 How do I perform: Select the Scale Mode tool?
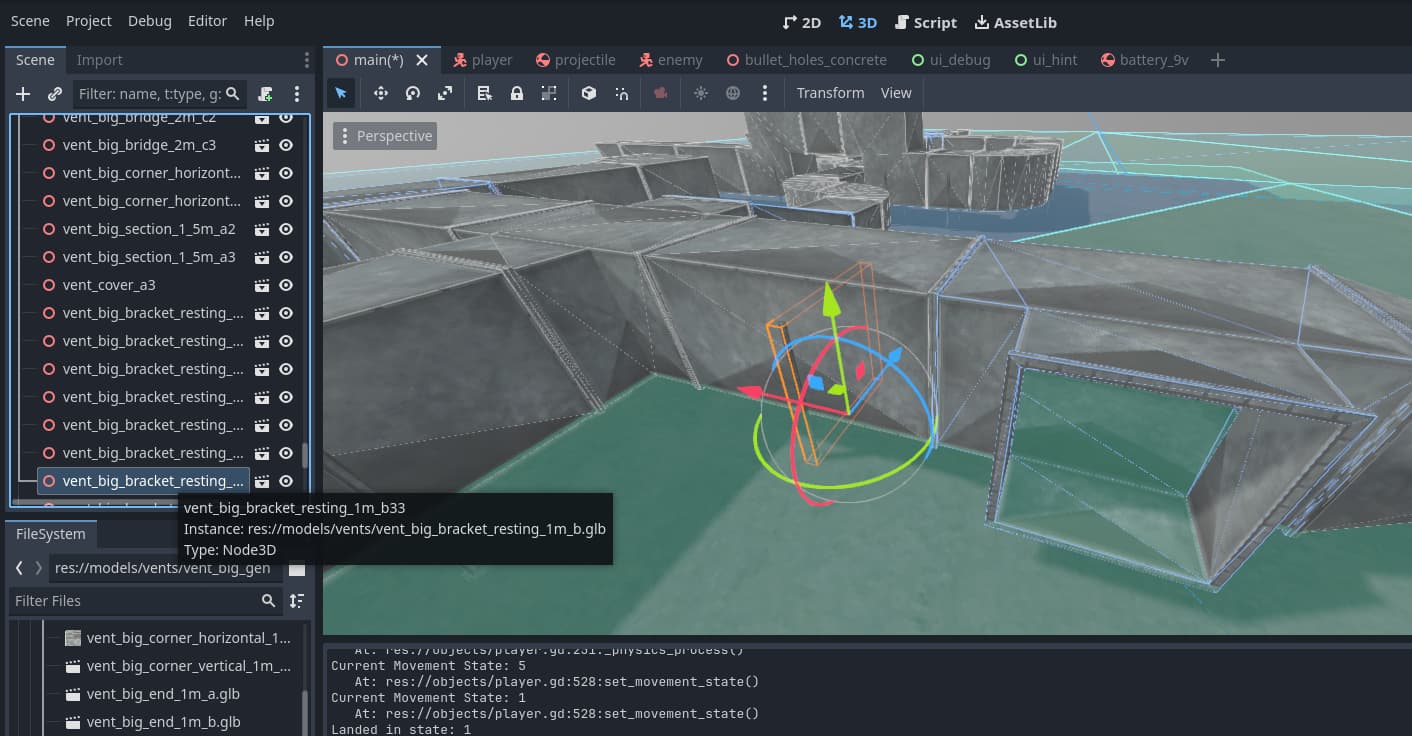pos(445,93)
